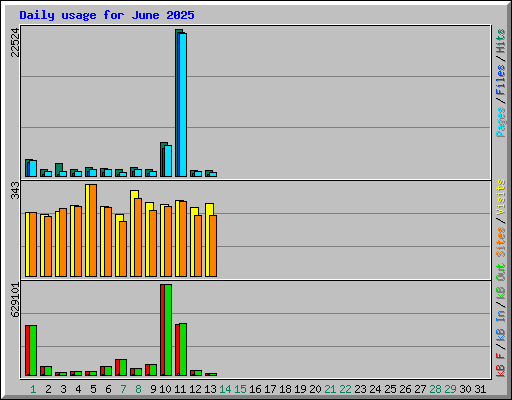This screenshot has width=512, height=400.
Task: Click the y-axis value 22524
Action: 15,42
